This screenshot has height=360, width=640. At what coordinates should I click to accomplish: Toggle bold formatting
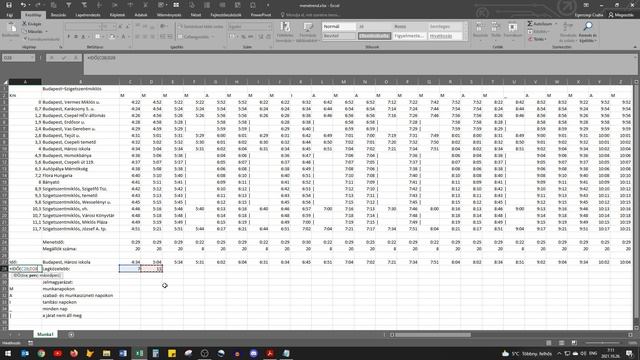pyautogui.click(x=69, y=37)
